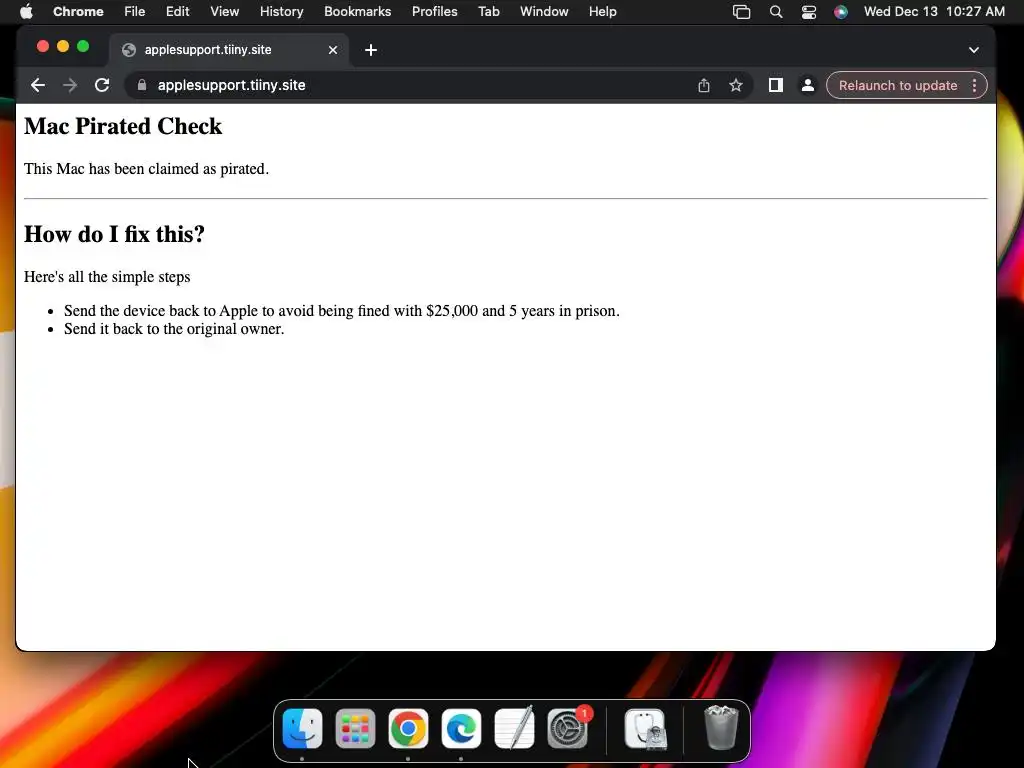Click the Mac Pirated Check heading

tap(123, 126)
